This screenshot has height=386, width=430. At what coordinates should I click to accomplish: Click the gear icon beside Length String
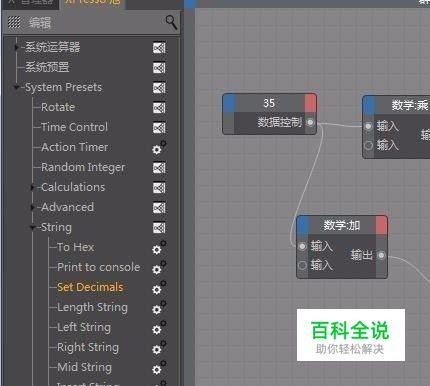[x=159, y=308]
